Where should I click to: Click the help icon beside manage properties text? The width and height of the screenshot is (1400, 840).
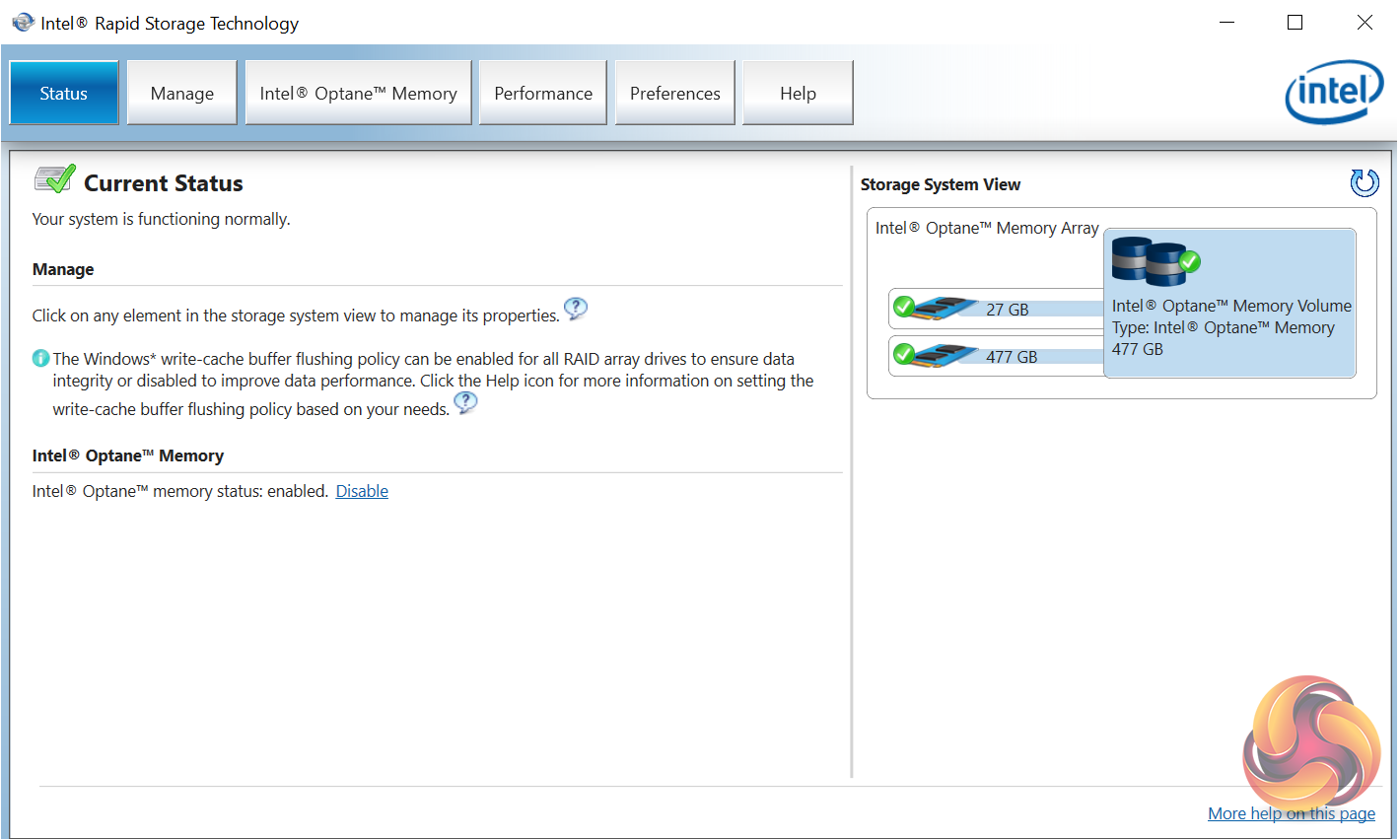[576, 309]
